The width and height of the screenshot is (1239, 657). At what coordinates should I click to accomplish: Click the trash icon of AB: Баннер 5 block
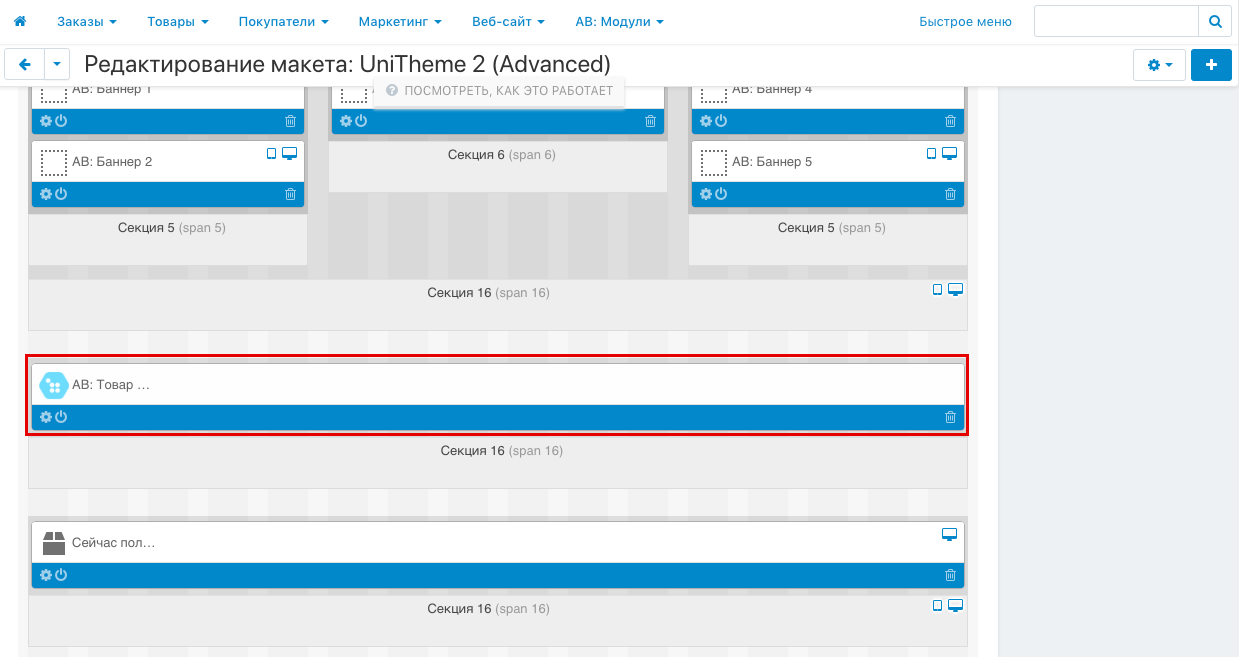950,194
